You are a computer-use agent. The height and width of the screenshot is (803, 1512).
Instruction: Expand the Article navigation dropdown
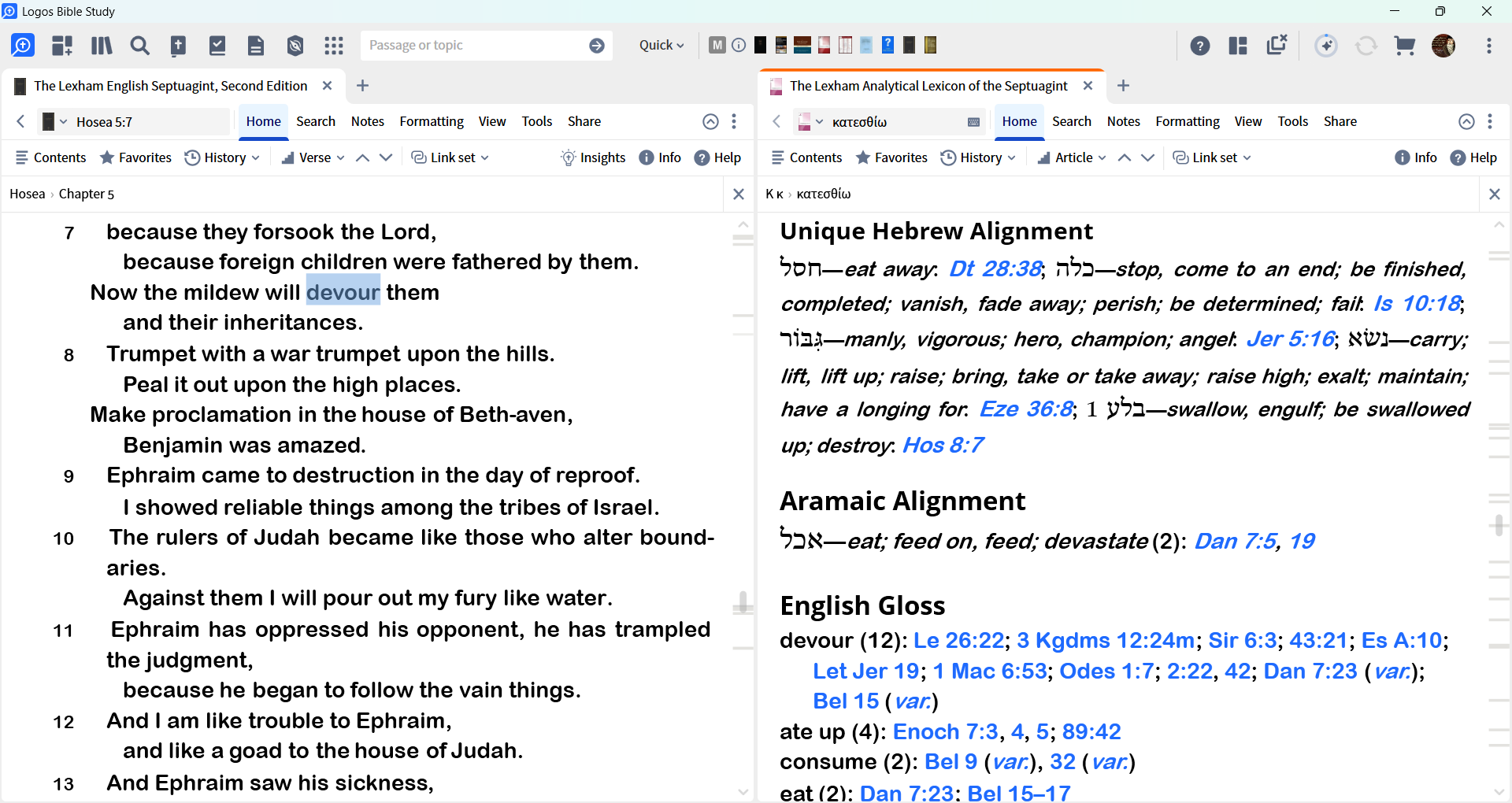pyautogui.click(x=1072, y=157)
